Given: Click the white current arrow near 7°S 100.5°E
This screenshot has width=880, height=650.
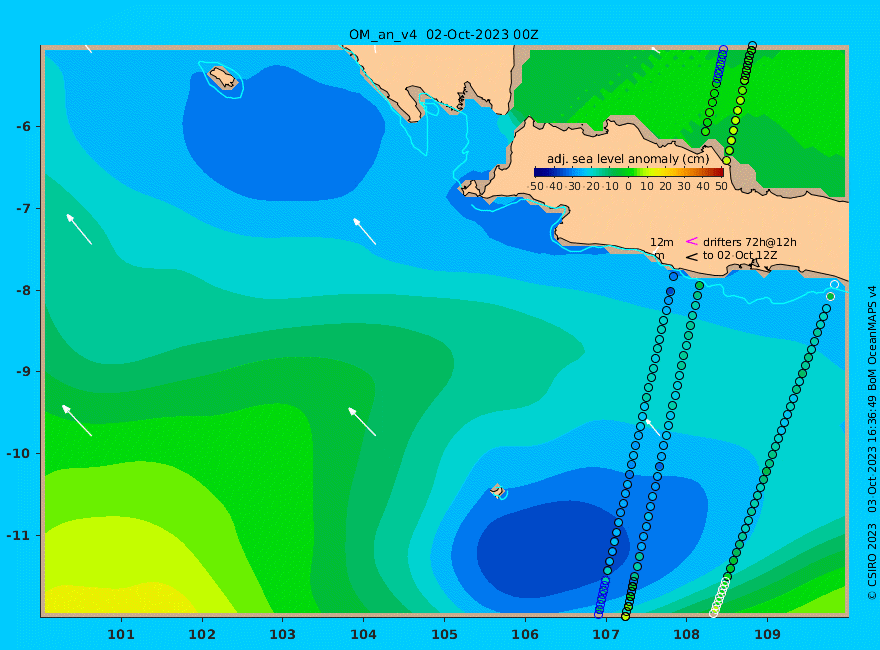Looking at the screenshot, I should click(x=79, y=229).
